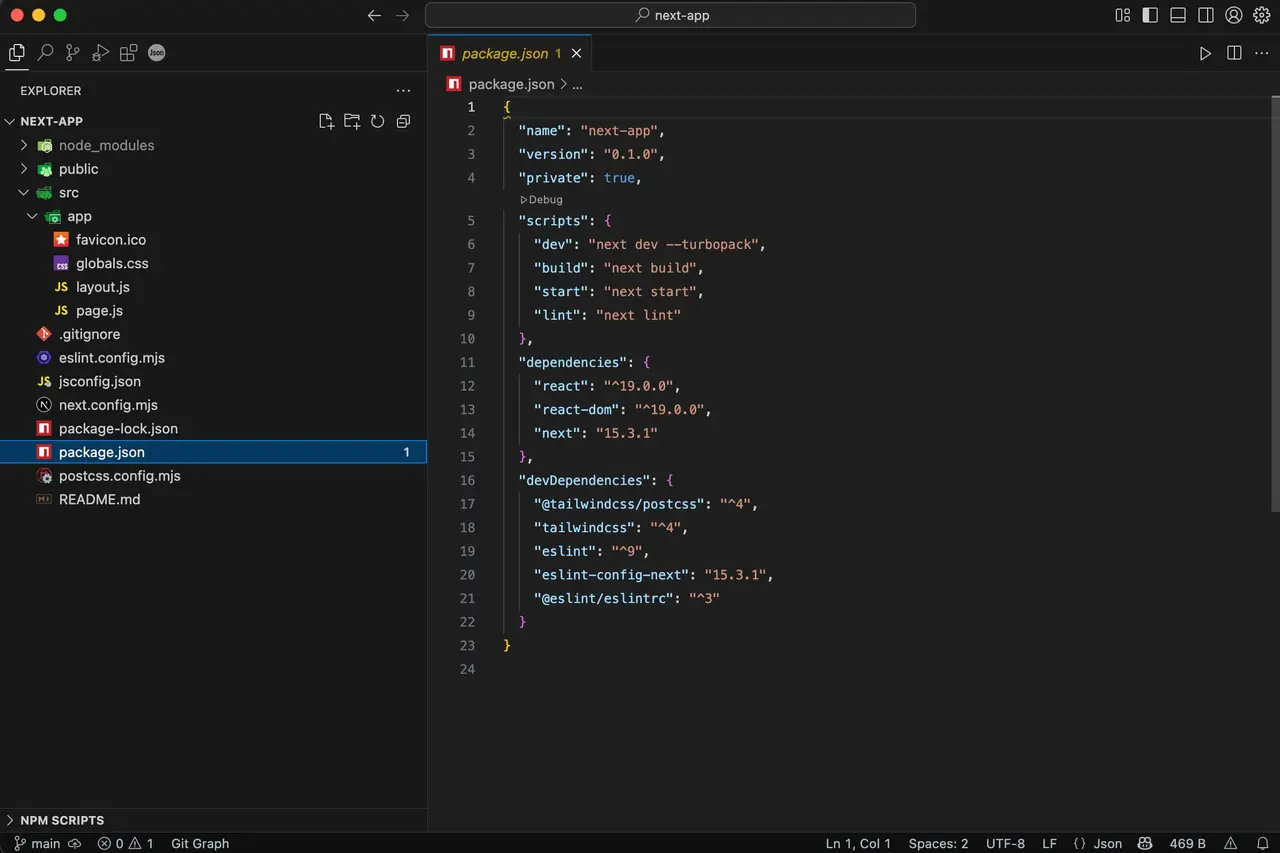Open notifications bell in status bar
Viewport: 1280px width, 853px height.
pos(1262,843)
